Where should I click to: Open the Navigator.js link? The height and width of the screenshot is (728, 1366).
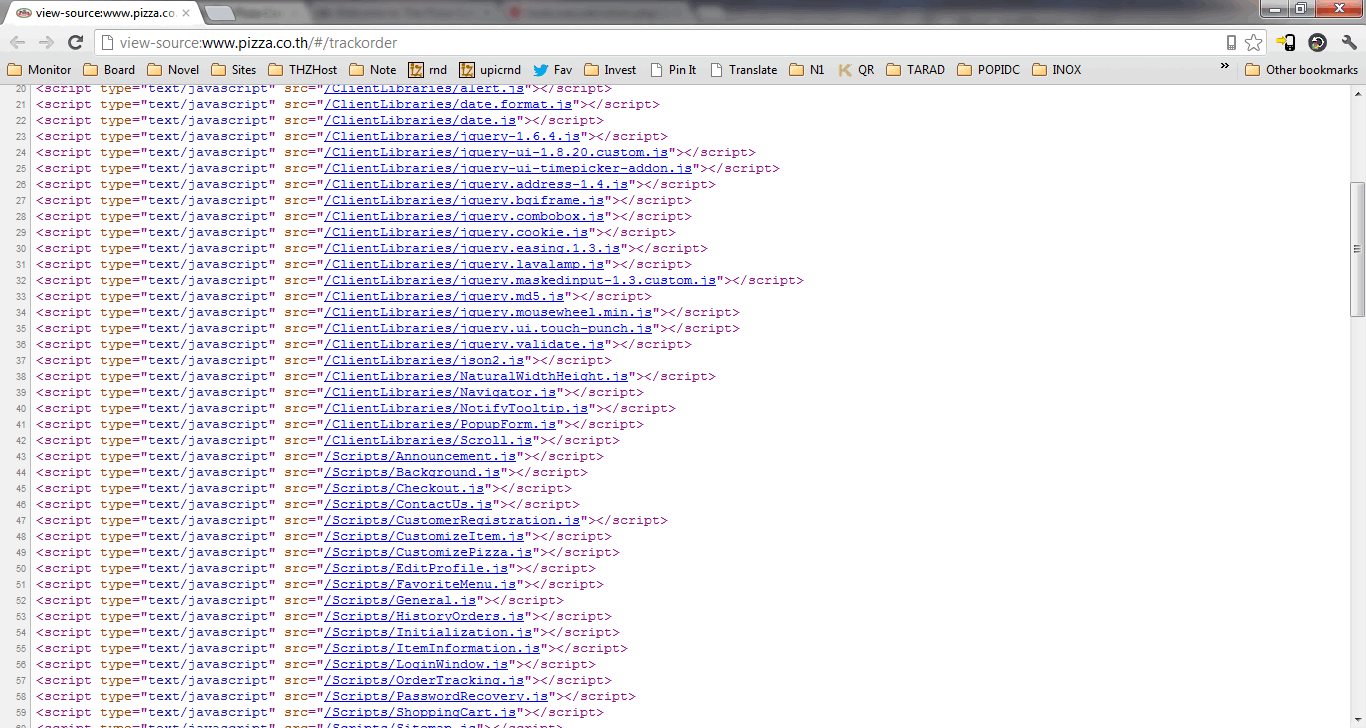click(x=441, y=392)
